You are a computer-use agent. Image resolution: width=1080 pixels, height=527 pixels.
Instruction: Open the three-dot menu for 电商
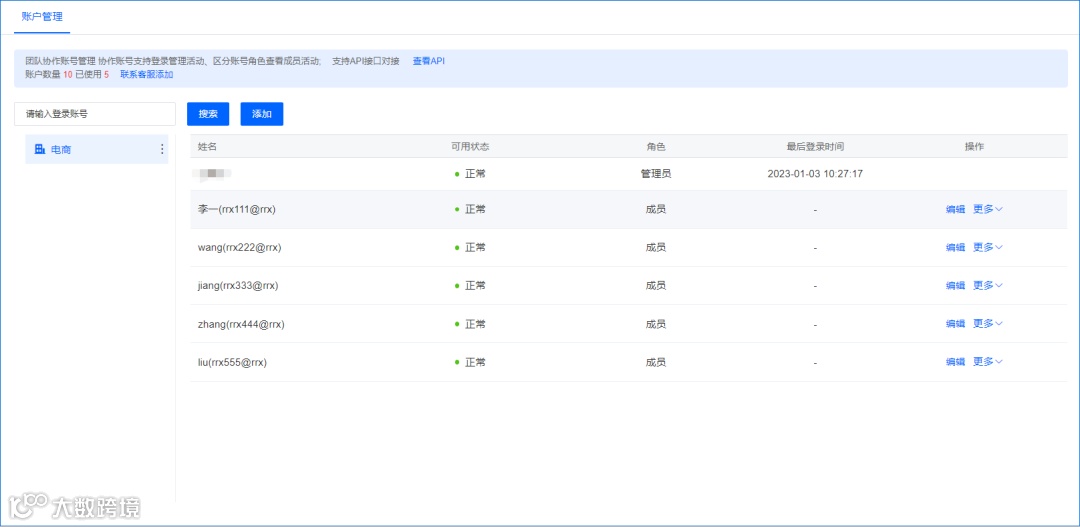point(163,149)
